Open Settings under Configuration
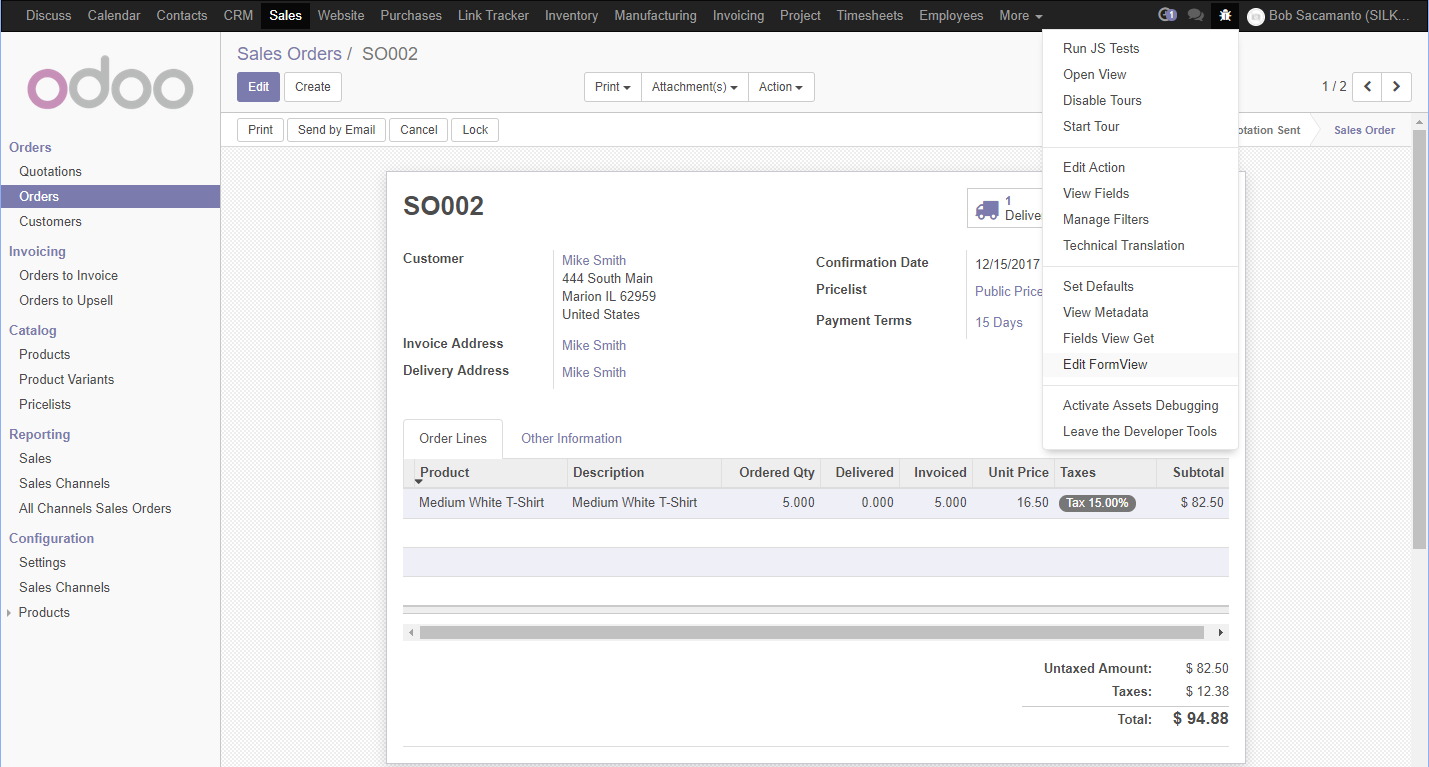Viewport: 1429px width, 767px height. coord(42,562)
